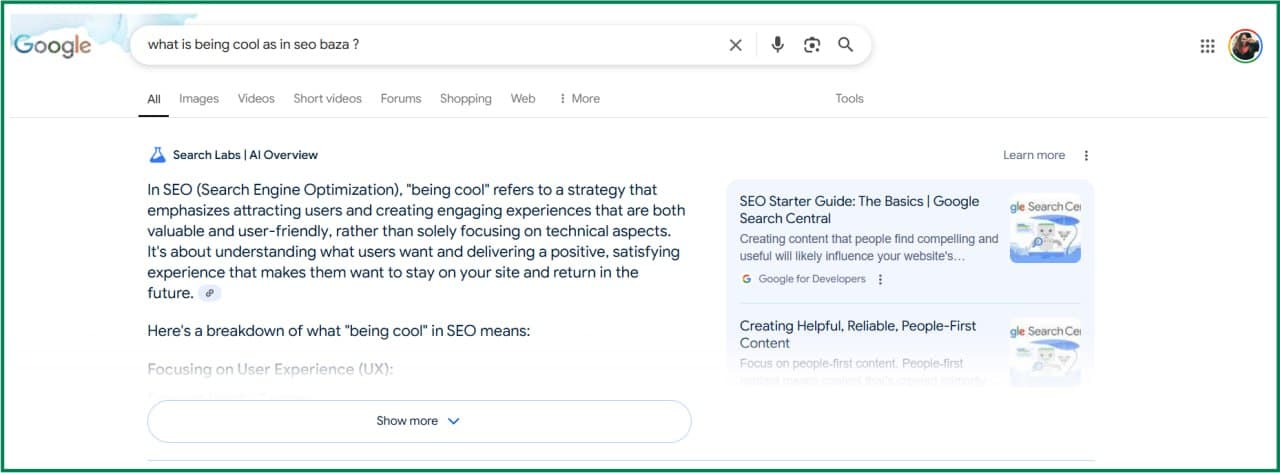Image resolution: width=1280 pixels, height=473 pixels.
Task: Click the People-First Content thumbnail image
Action: 1045,352
